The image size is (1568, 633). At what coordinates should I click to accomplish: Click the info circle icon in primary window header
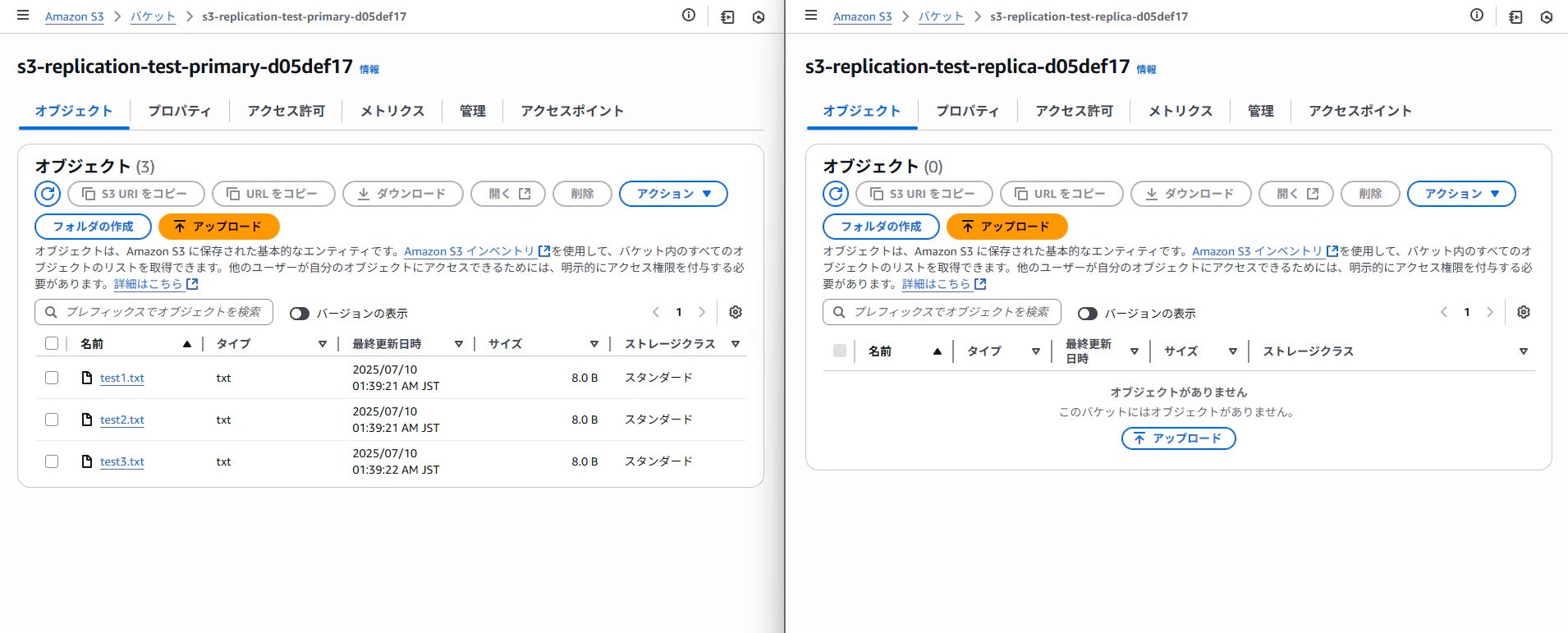pos(689,15)
